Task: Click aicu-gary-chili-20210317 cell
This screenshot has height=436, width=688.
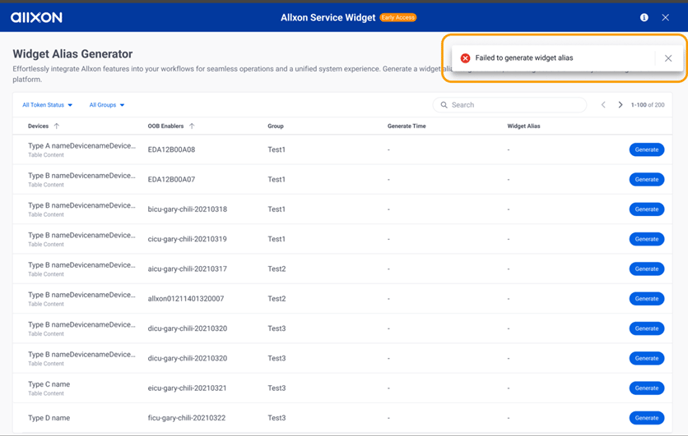Action: [x=187, y=269]
